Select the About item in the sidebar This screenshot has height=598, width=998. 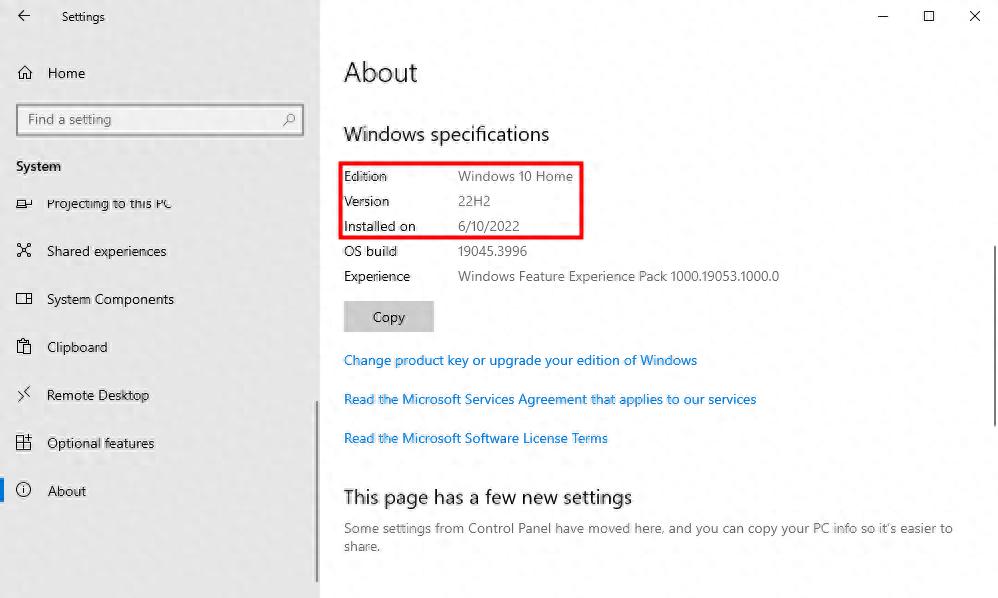(67, 491)
